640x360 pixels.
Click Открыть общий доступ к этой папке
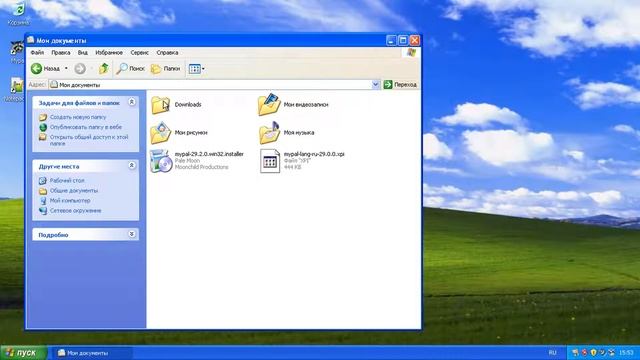pos(89,140)
